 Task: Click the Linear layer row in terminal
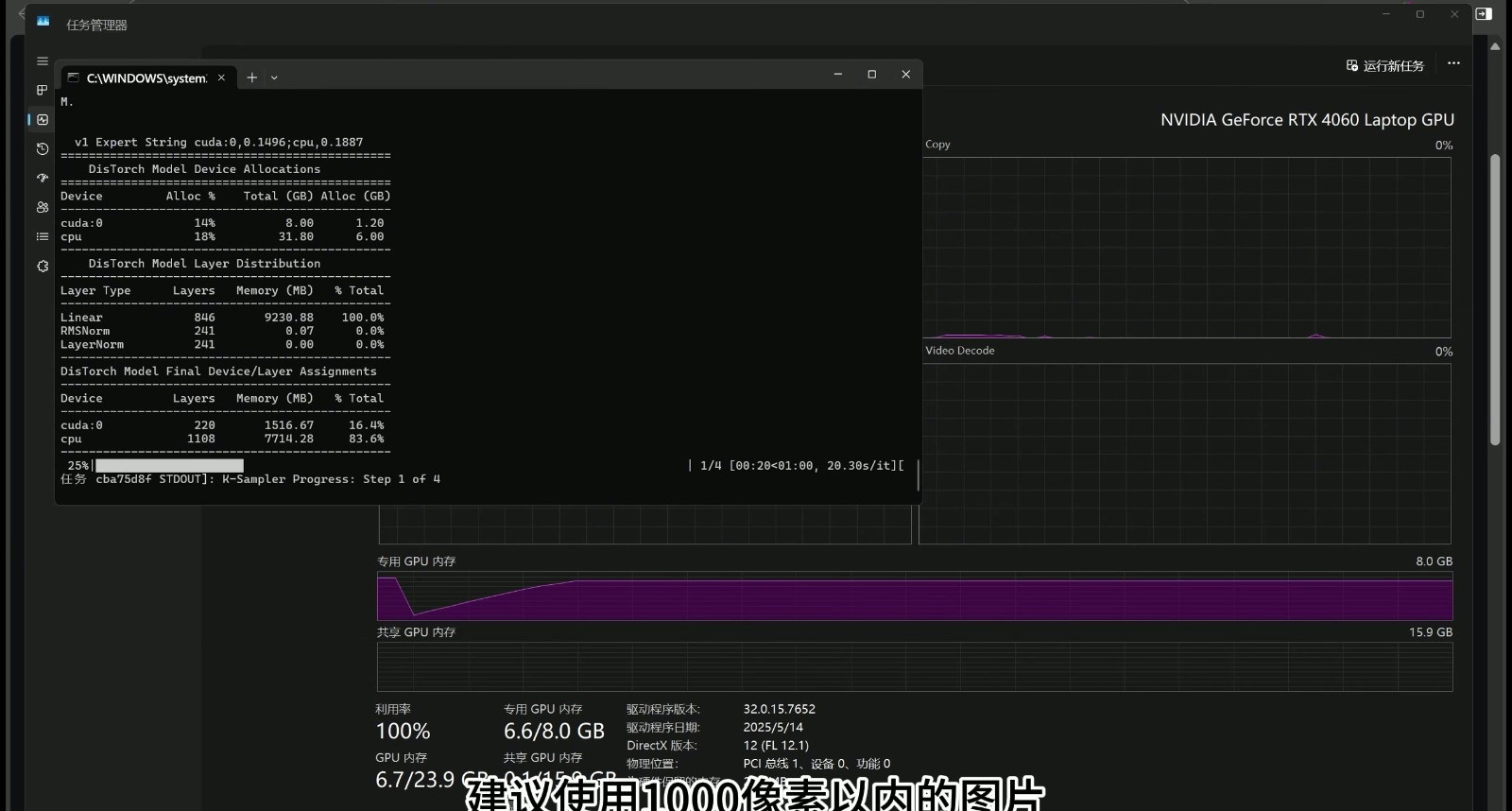point(222,318)
